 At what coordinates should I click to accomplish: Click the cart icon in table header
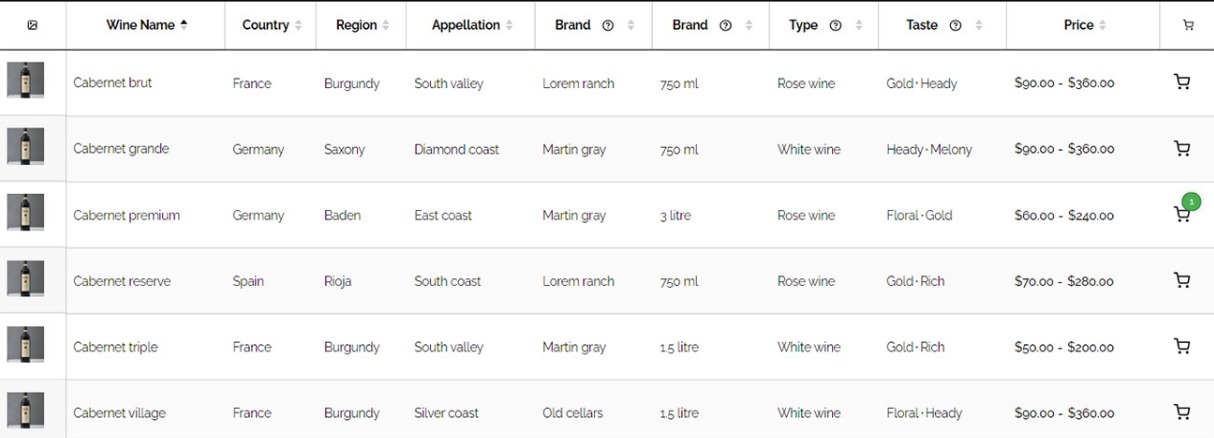(x=1188, y=26)
